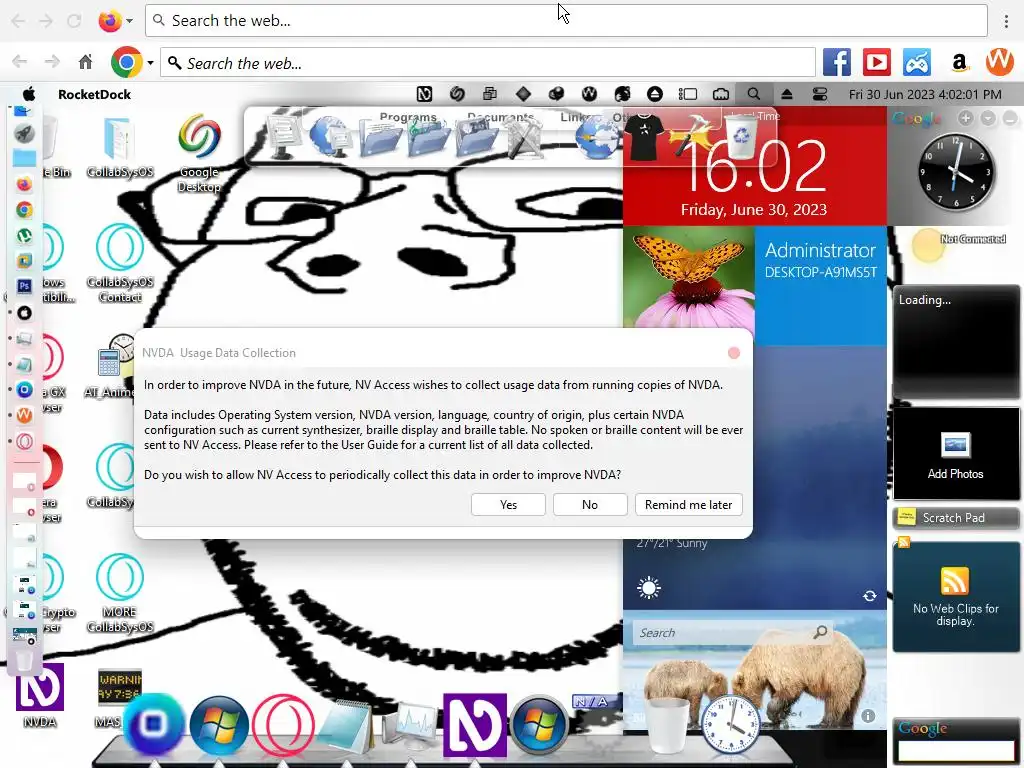
Task: Click the rocket icon in left sidebar
Action: coord(24,133)
